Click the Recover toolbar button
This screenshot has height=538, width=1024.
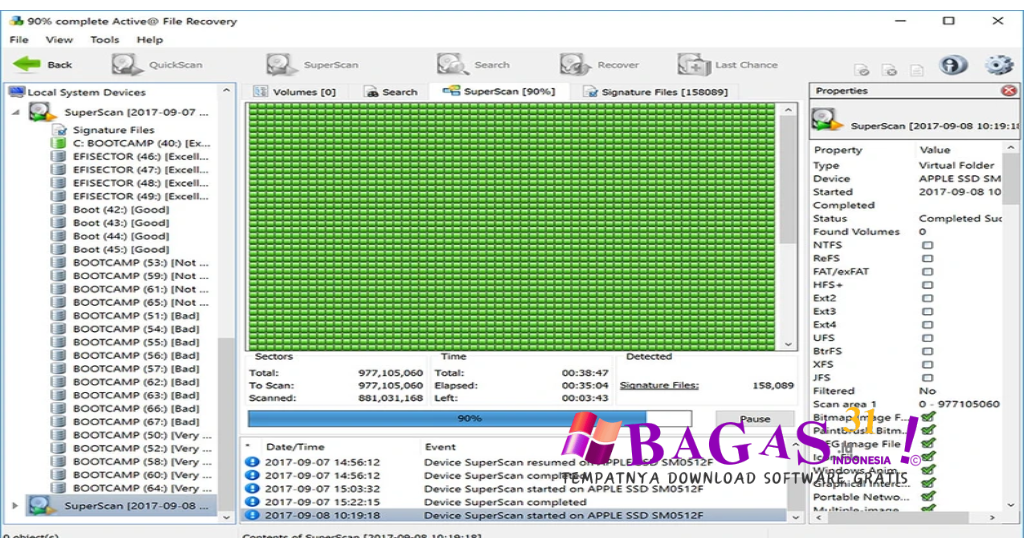(x=599, y=65)
